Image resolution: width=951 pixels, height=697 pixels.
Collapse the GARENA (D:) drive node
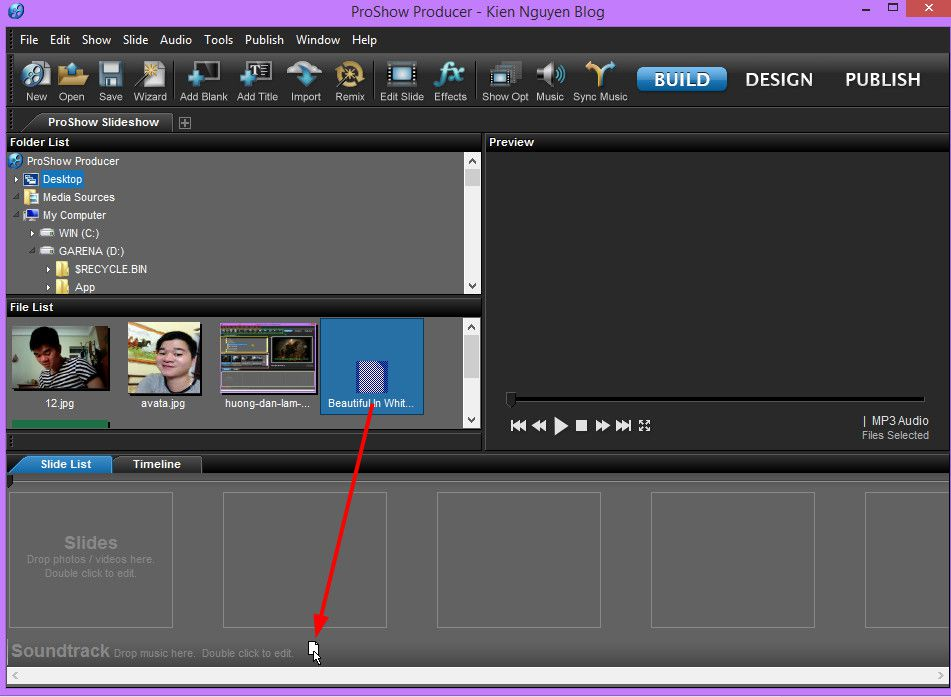[32, 251]
